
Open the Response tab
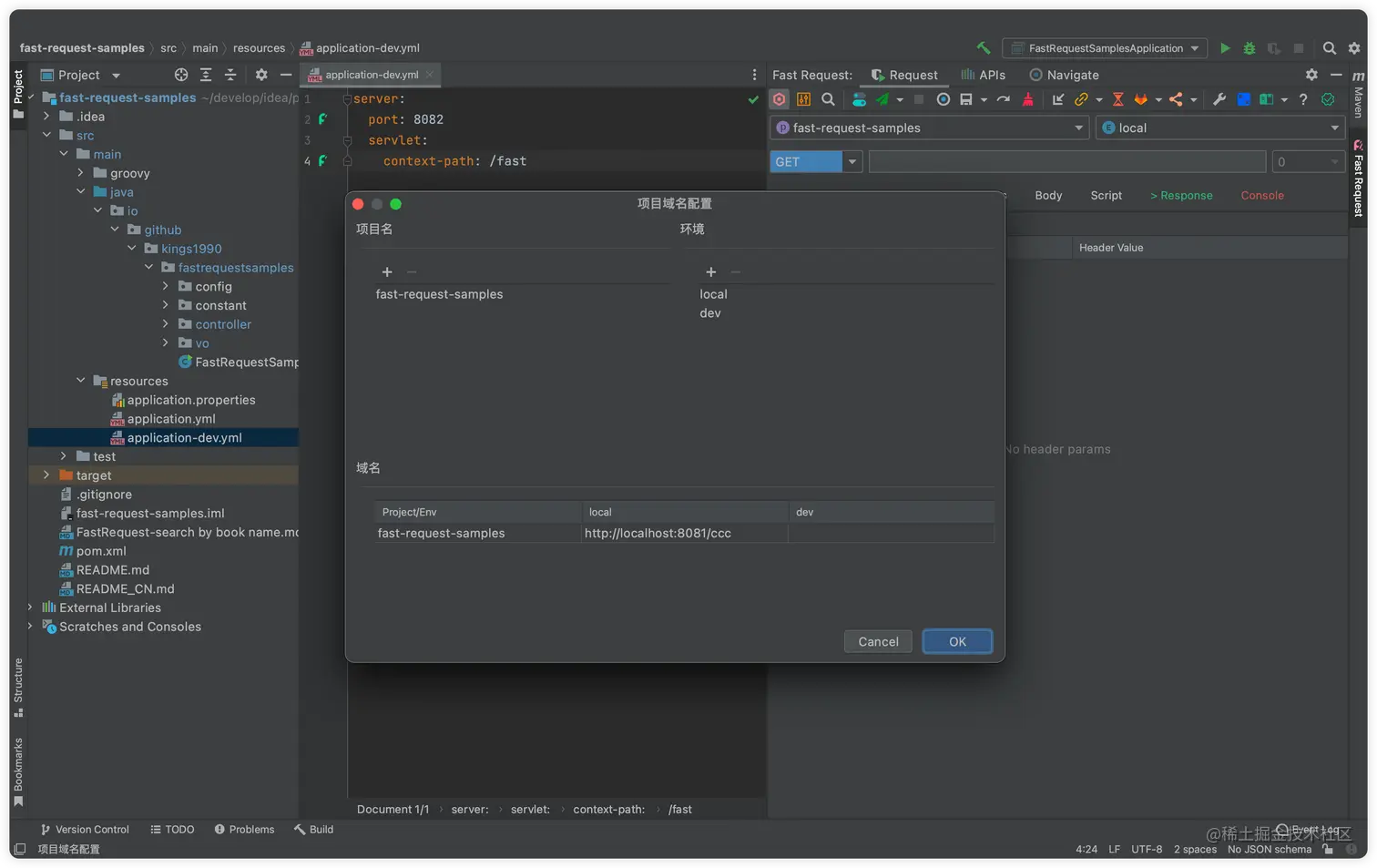pyautogui.click(x=1181, y=196)
